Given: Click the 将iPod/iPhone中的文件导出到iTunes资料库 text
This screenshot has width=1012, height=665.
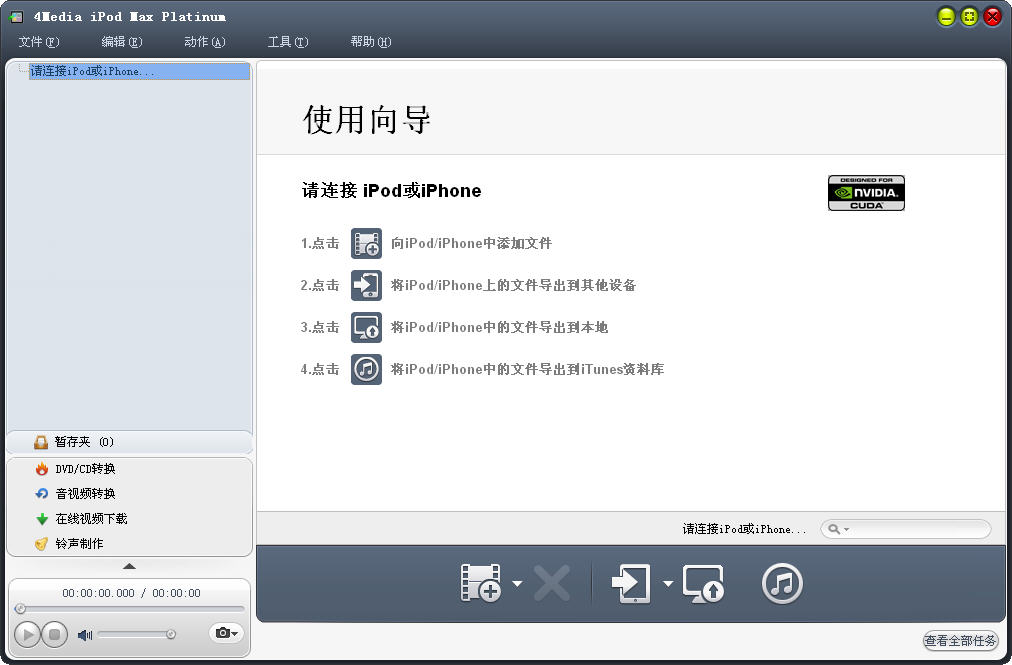Looking at the screenshot, I should [527, 369].
